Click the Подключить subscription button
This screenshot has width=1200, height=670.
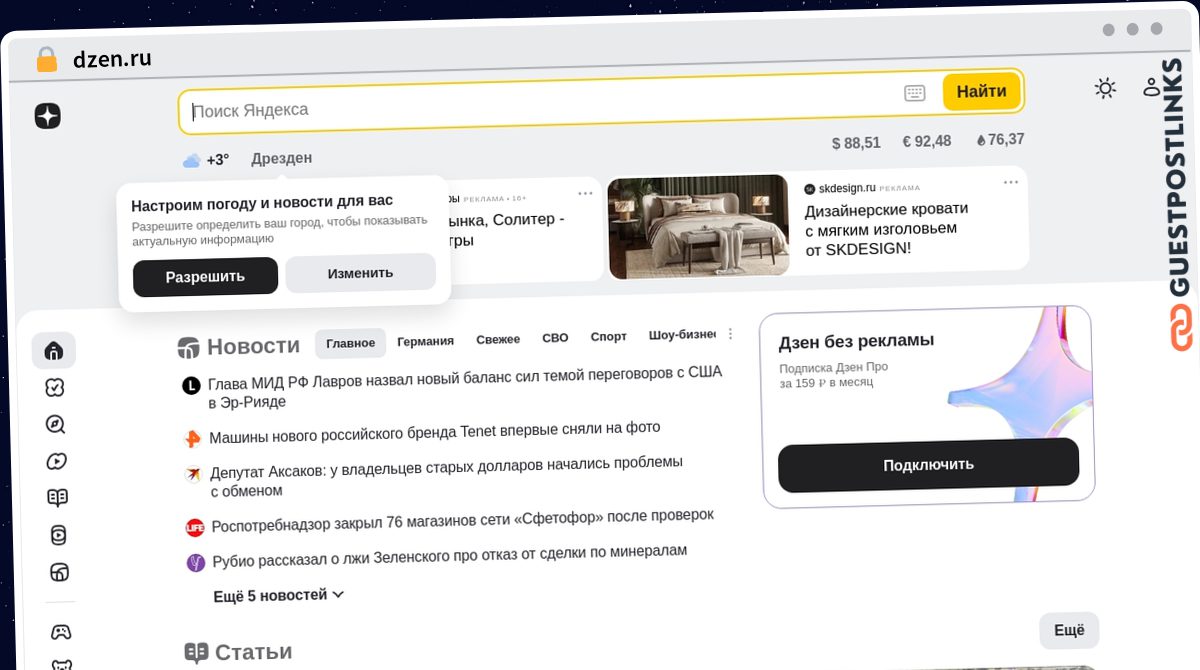[928, 465]
